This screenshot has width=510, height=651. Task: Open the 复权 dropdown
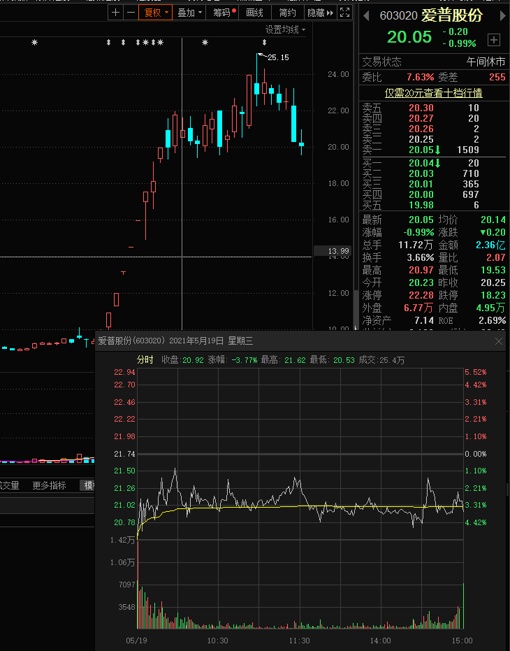(x=156, y=12)
